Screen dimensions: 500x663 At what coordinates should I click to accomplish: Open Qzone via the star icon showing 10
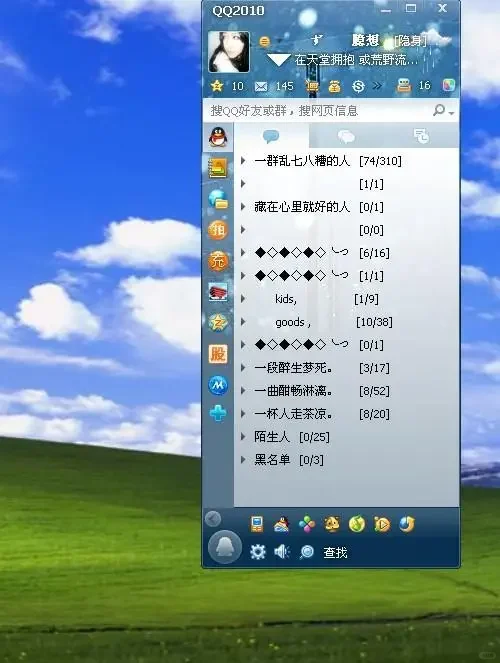click(x=217, y=86)
